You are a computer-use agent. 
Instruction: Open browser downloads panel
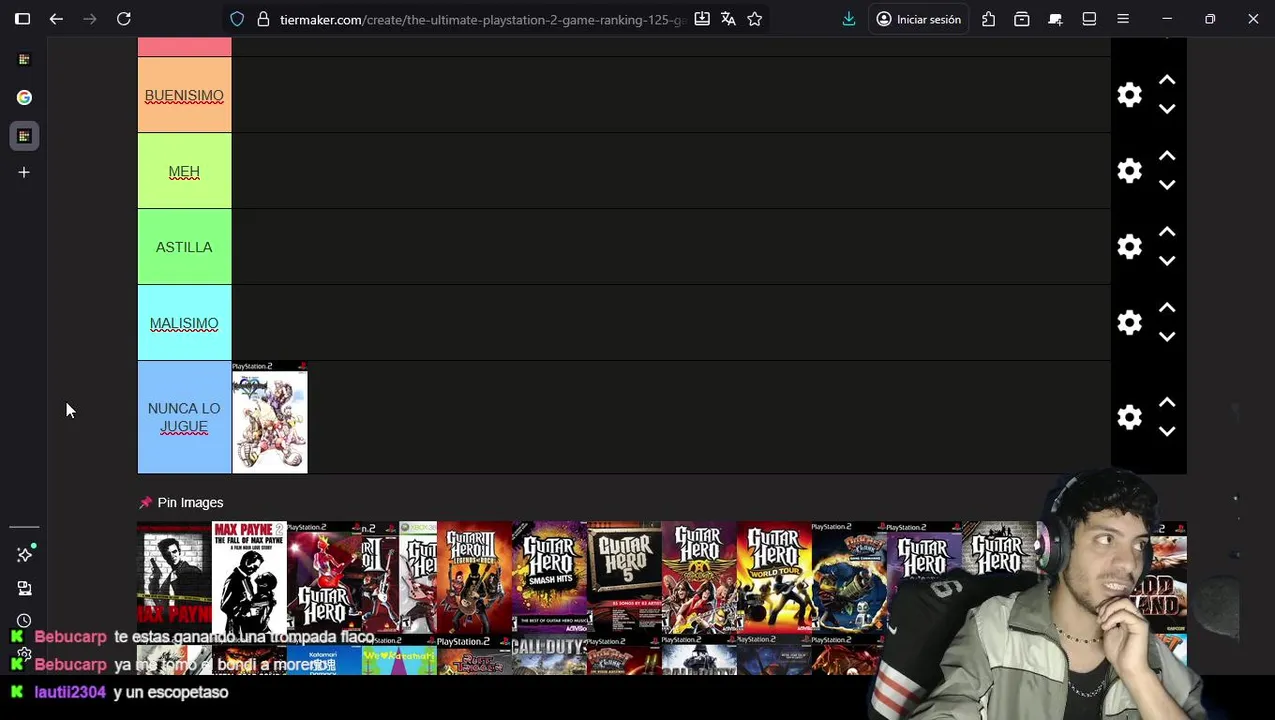pyautogui.click(x=849, y=19)
